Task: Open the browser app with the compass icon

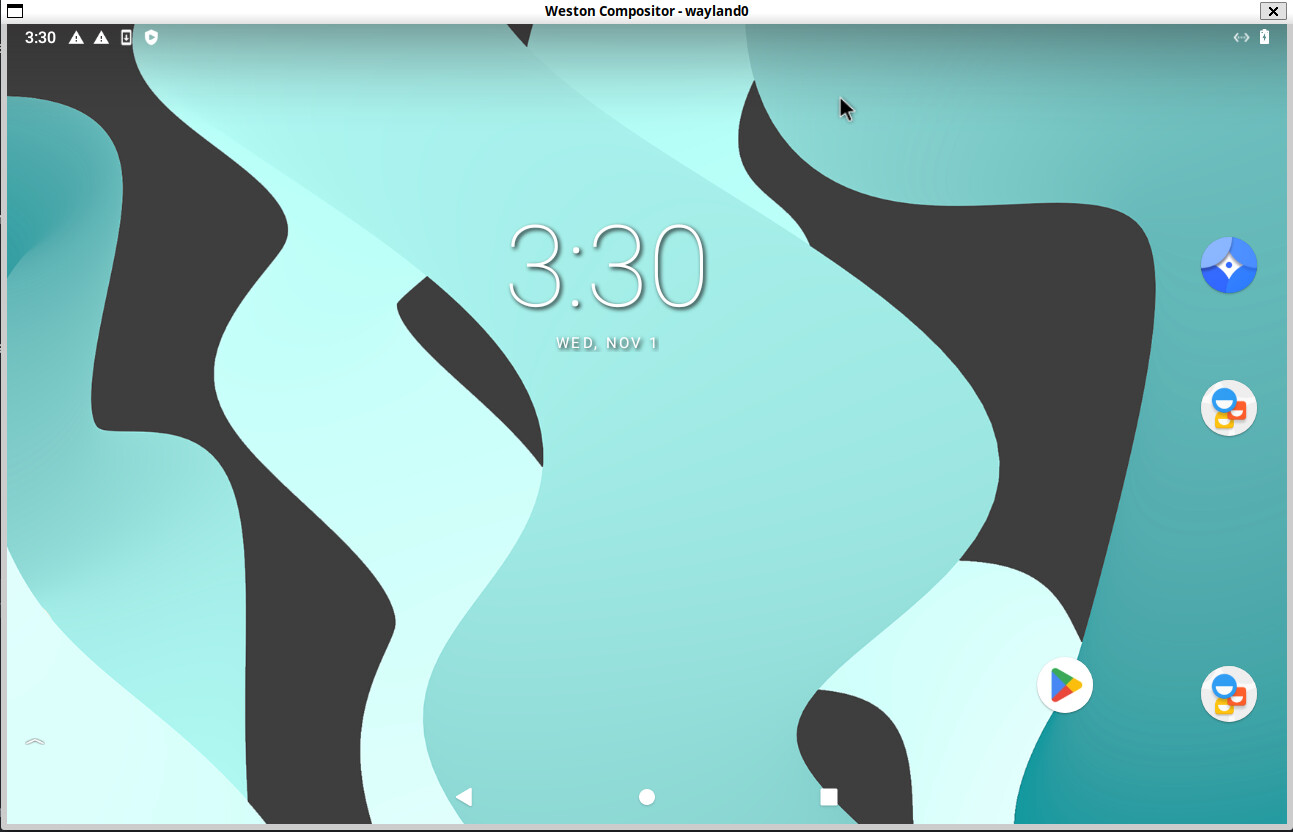Action: pyautogui.click(x=1228, y=265)
